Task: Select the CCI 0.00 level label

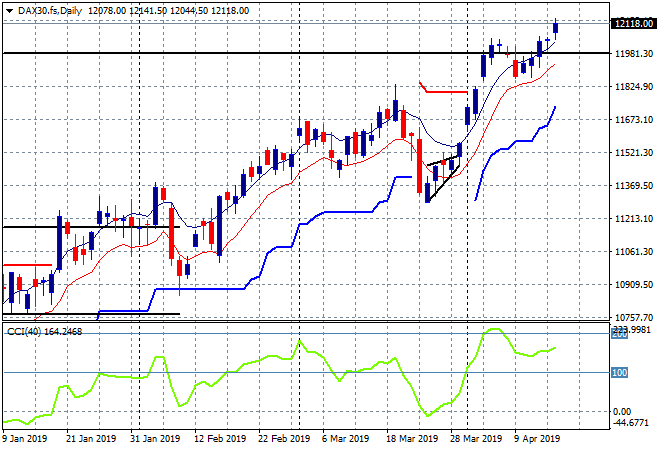Action: click(x=622, y=411)
